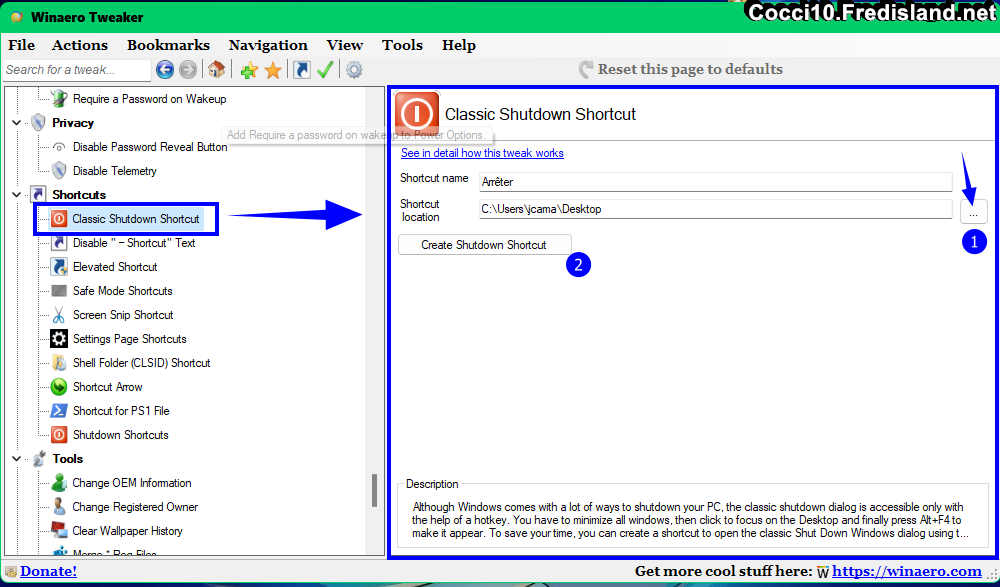Click the Shortcut location path field
The image size is (1000, 587).
pyautogui.click(x=716, y=209)
